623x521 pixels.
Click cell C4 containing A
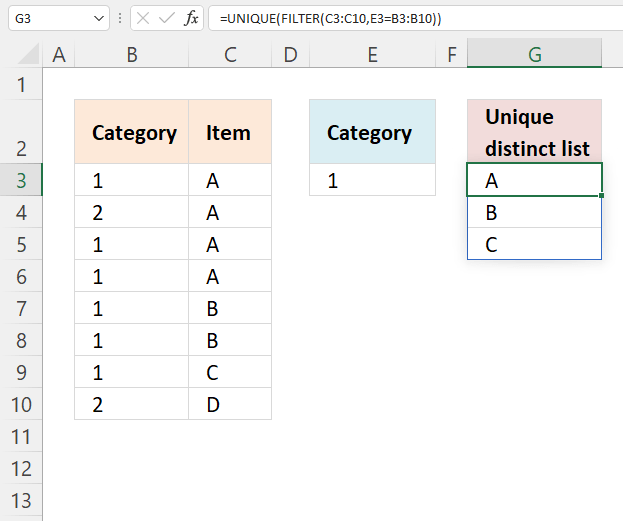tap(230, 212)
